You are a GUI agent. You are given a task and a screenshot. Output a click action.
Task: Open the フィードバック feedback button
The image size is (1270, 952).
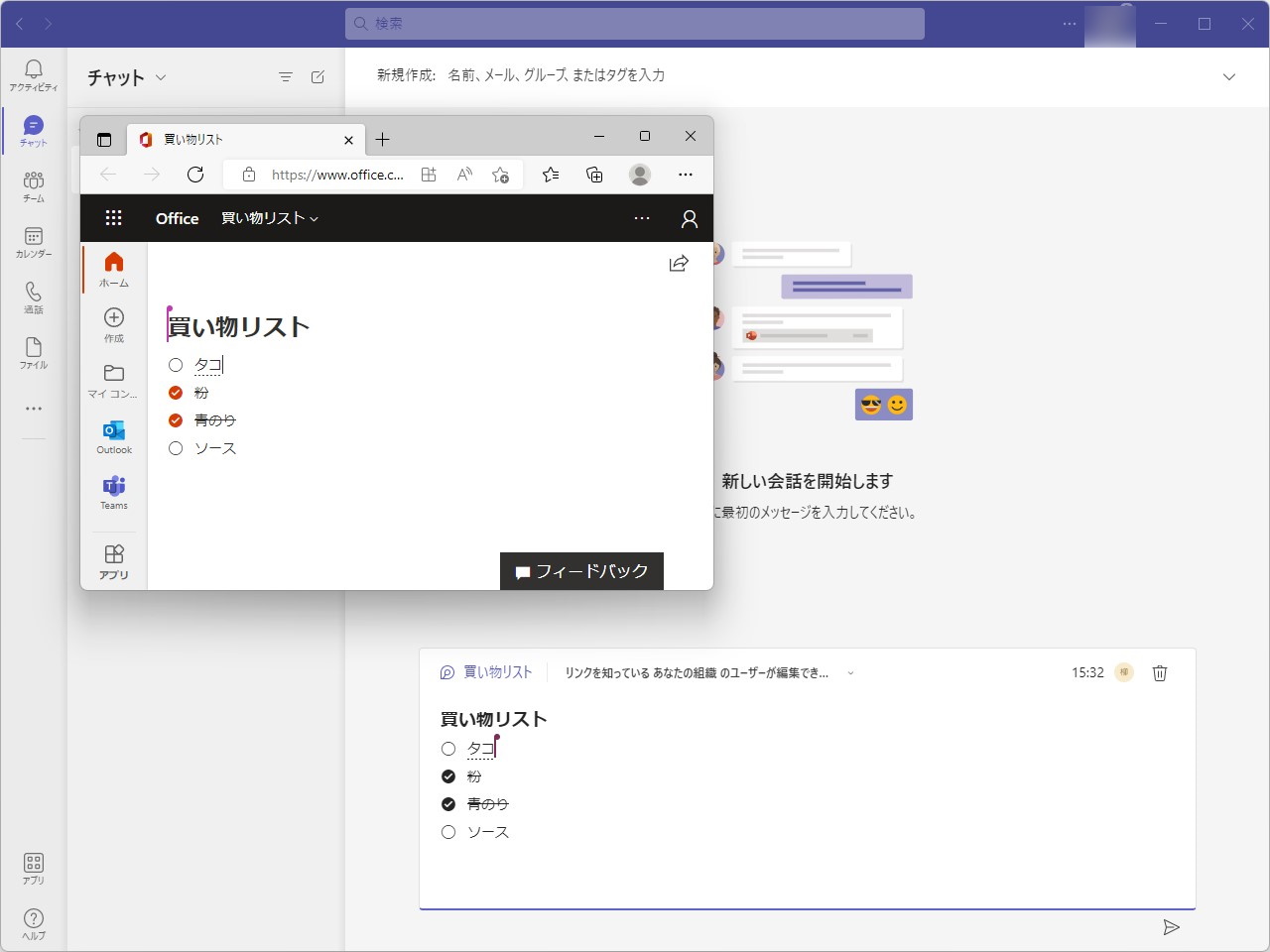tap(581, 570)
